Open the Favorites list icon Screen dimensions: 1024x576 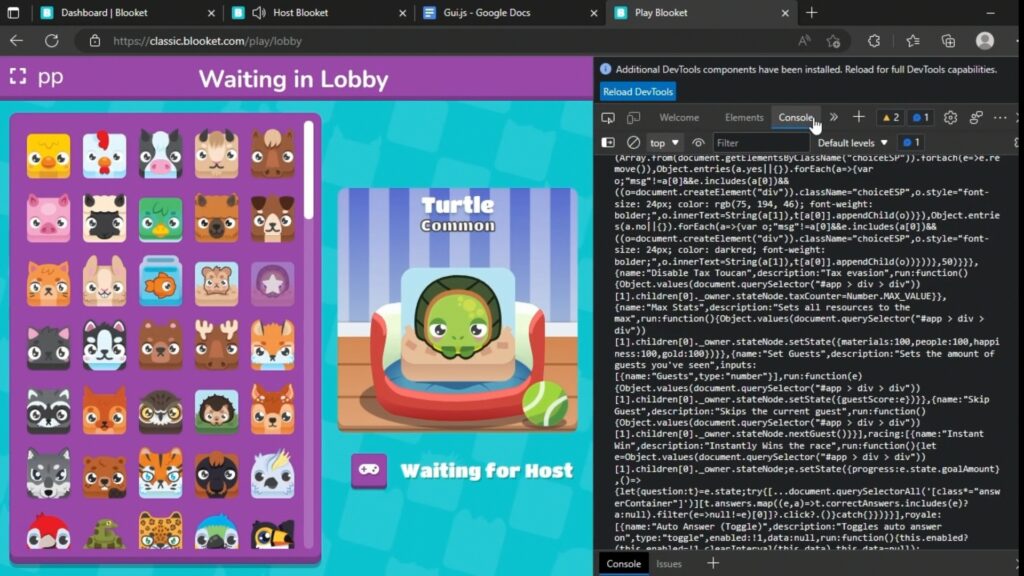[913, 40]
